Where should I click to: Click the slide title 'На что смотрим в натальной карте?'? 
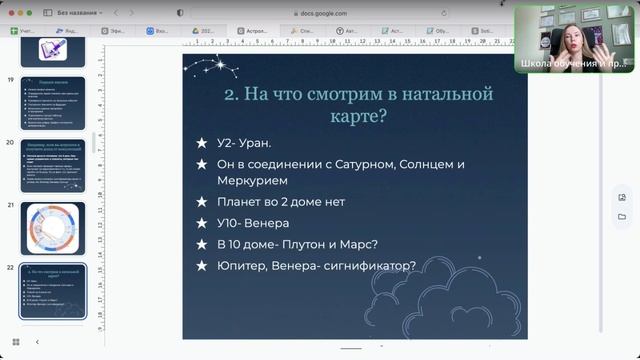click(x=358, y=105)
